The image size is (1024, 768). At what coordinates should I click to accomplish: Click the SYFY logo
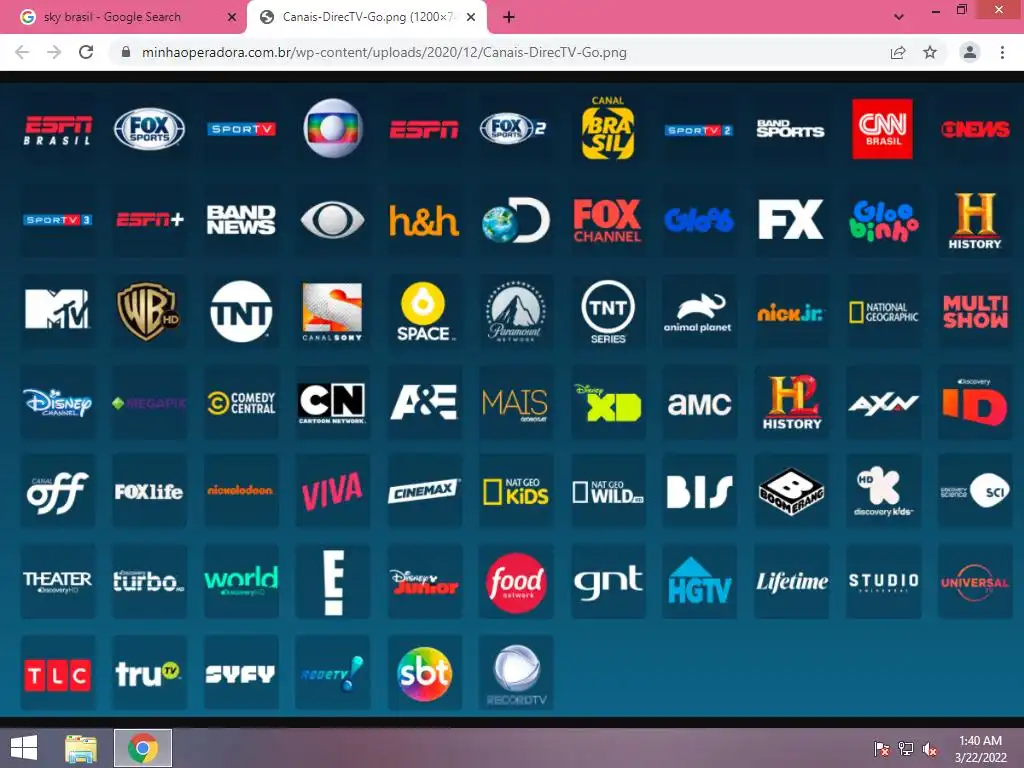(x=240, y=674)
